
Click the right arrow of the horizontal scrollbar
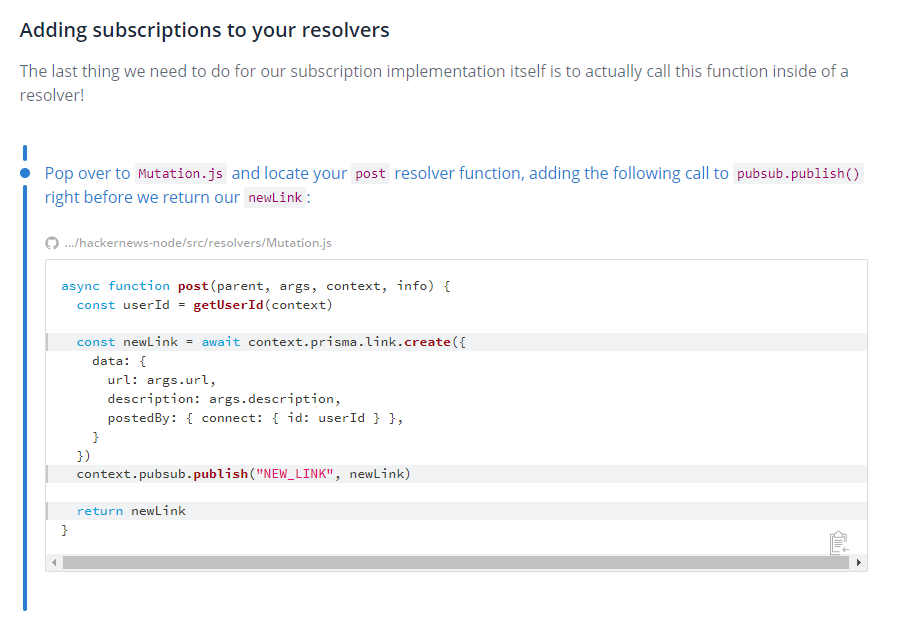tap(860, 562)
